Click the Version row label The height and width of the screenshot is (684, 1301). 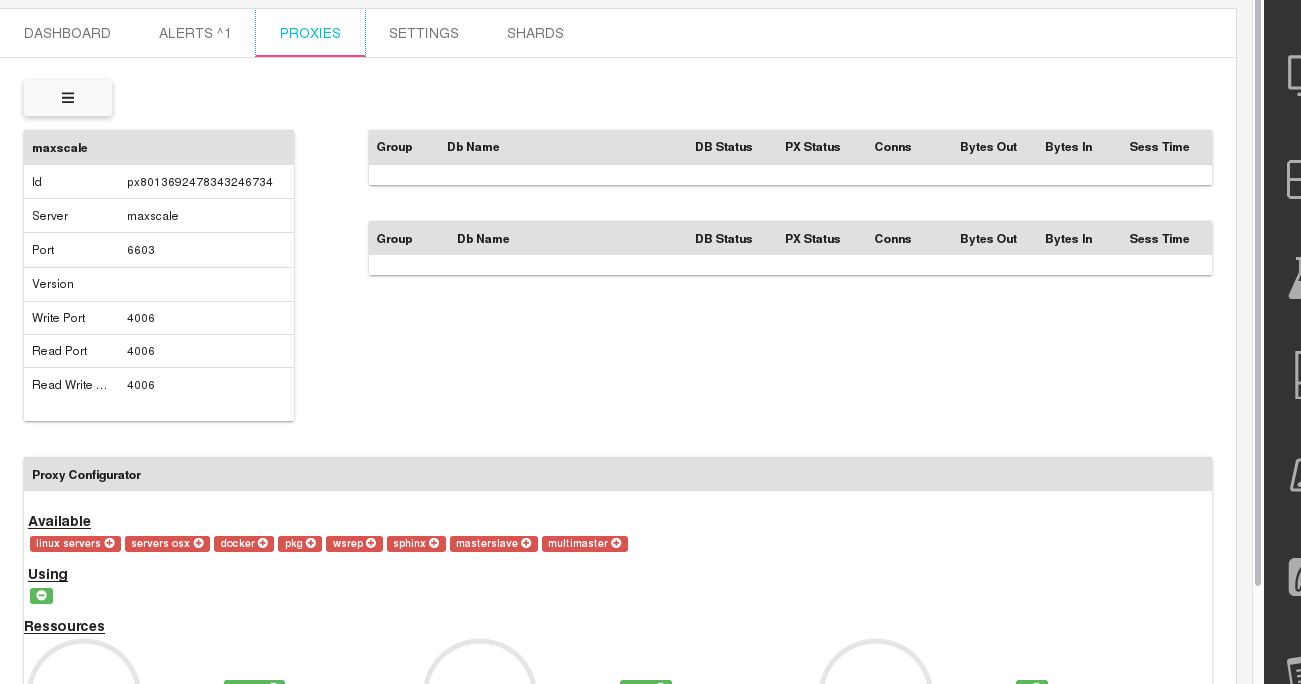53,284
